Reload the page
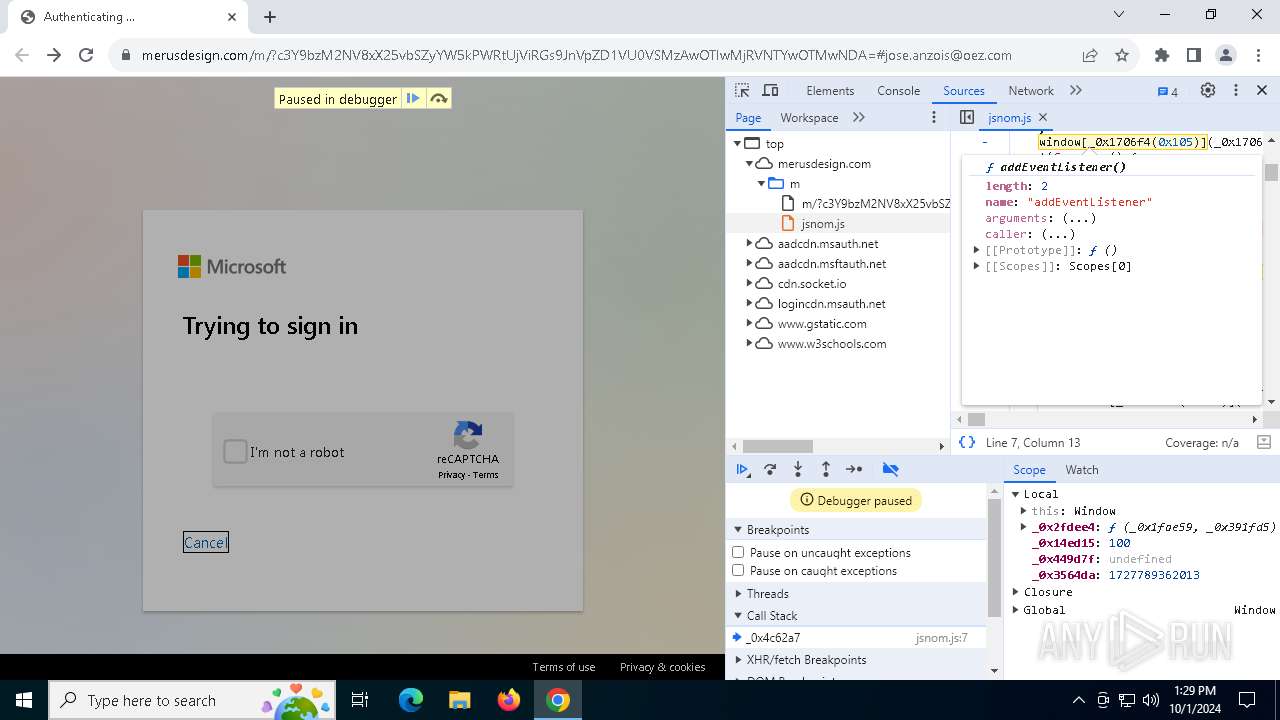Image resolution: width=1280 pixels, height=720 pixels. (86, 55)
